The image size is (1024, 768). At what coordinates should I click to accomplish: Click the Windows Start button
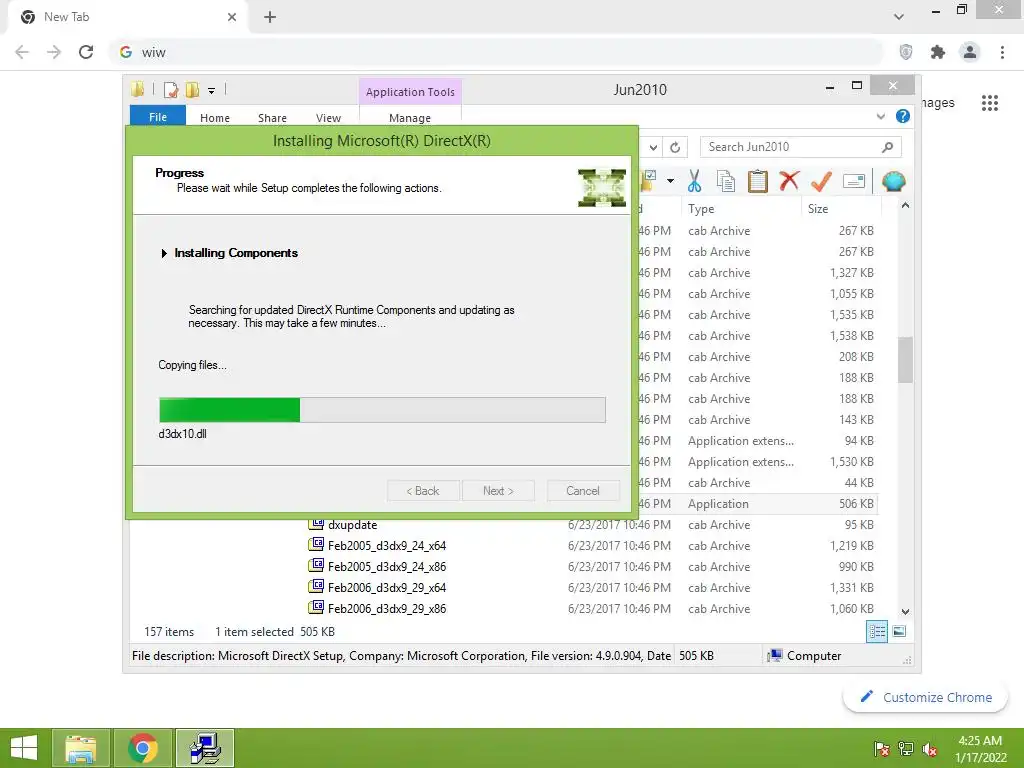25,748
